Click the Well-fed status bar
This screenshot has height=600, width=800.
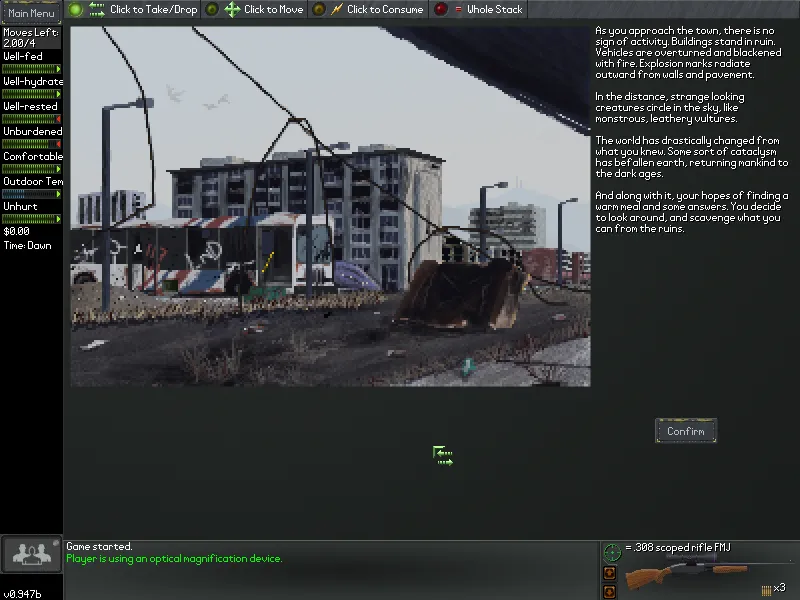point(31,69)
